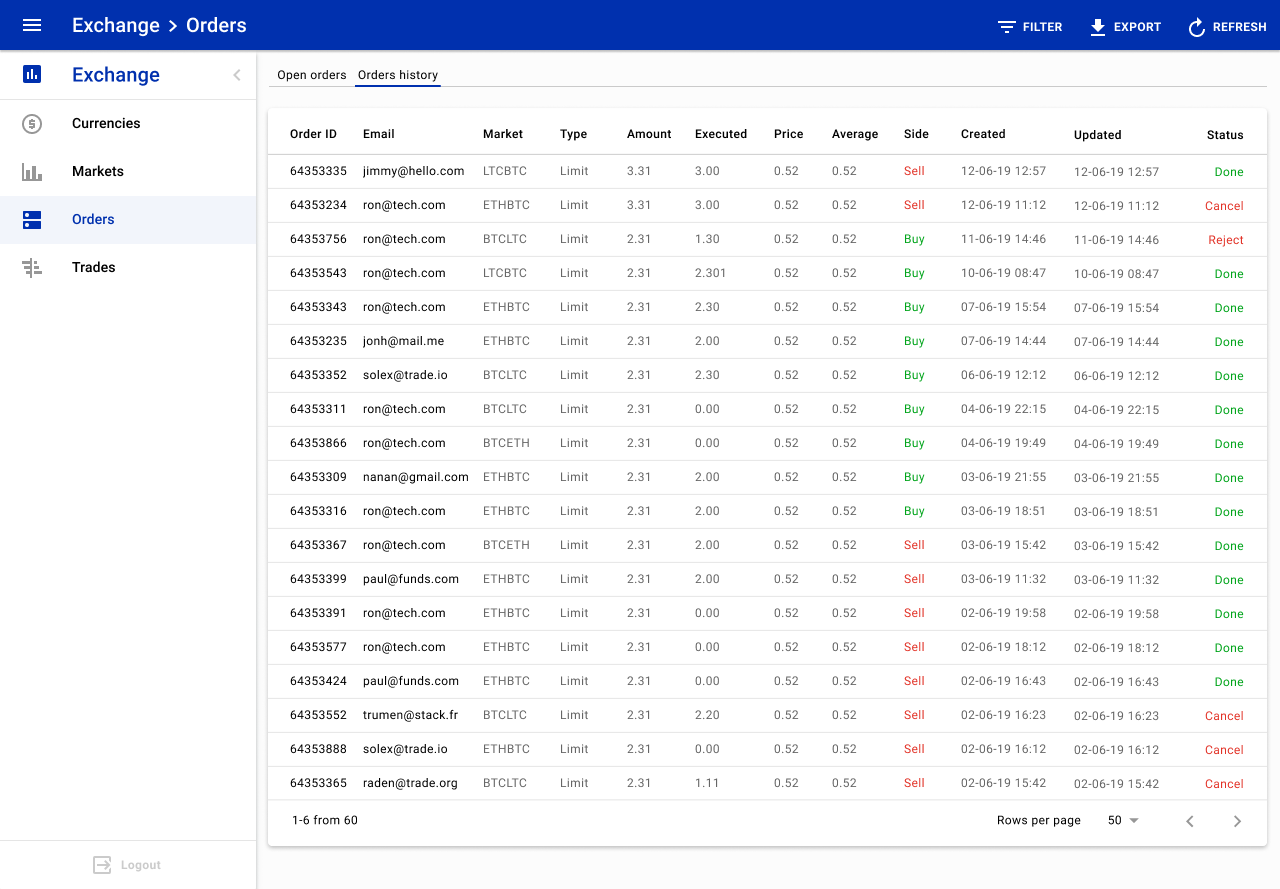Click order ID 64353888
This screenshot has width=1280, height=889.
[x=318, y=749]
